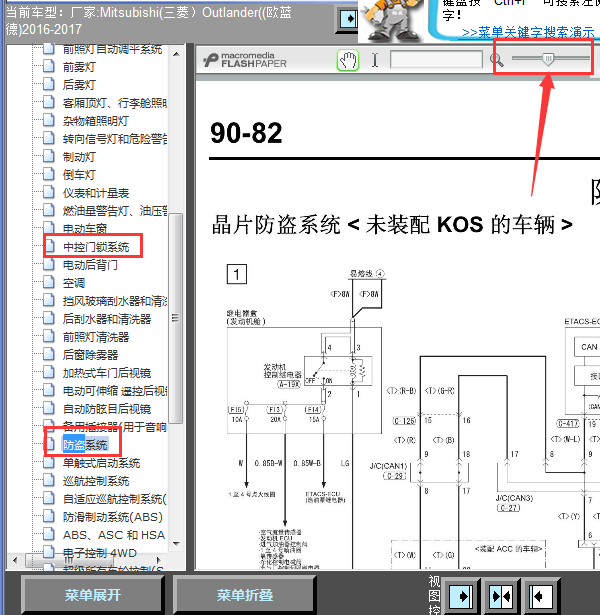This screenshot has width=600, height=615.
Task: Click the 菜单展开 button
Action: (x=93, y=595)
